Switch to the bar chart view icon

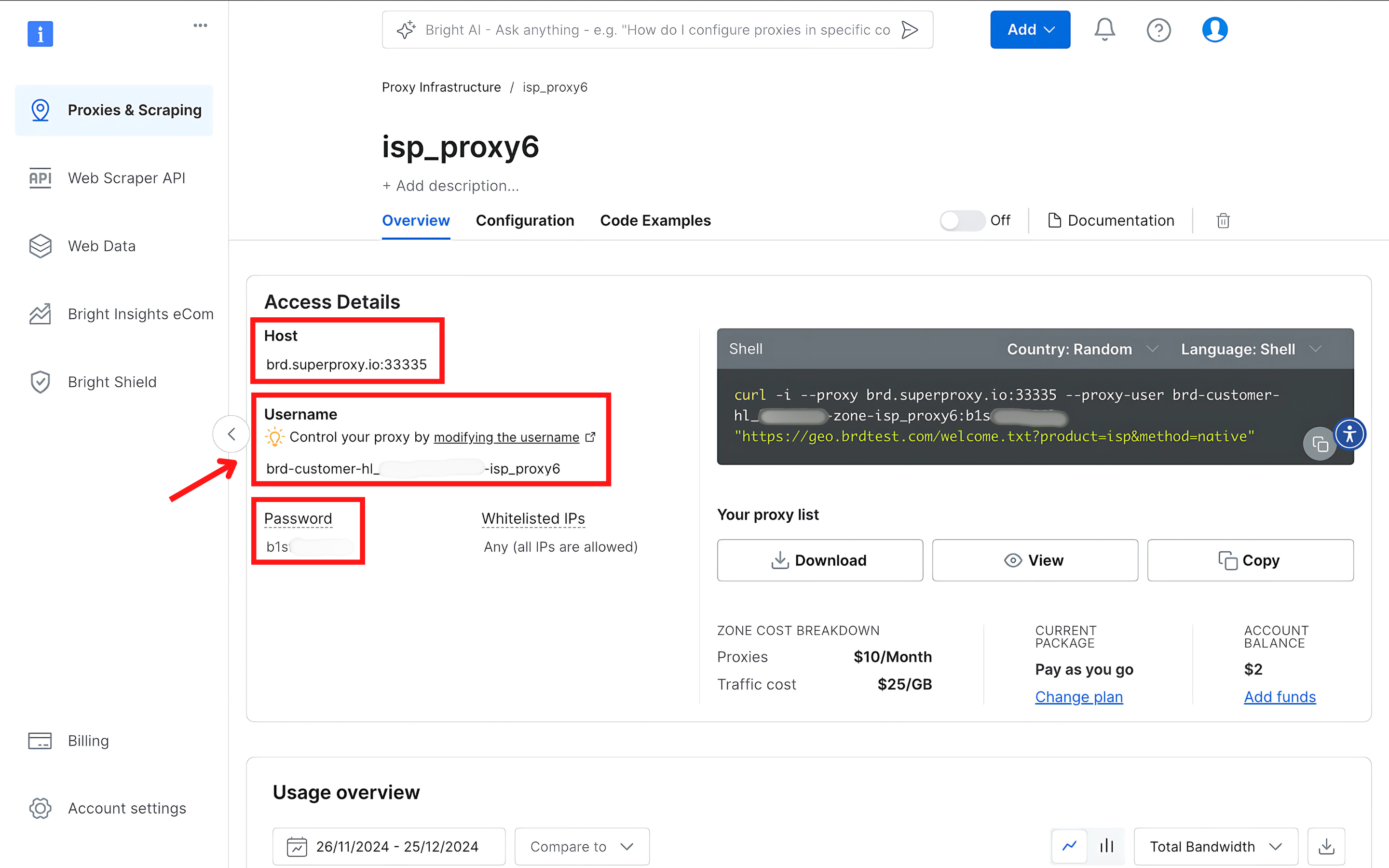(x=1106, y=846)
